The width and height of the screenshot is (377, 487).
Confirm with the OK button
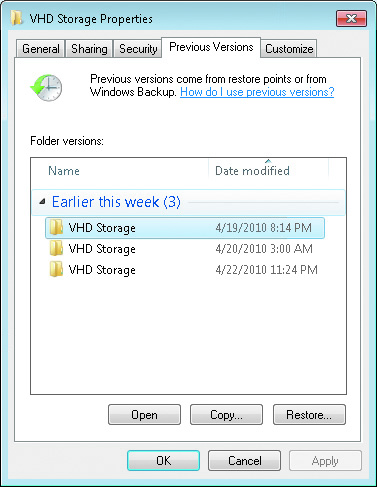click(x=163, y=461)
